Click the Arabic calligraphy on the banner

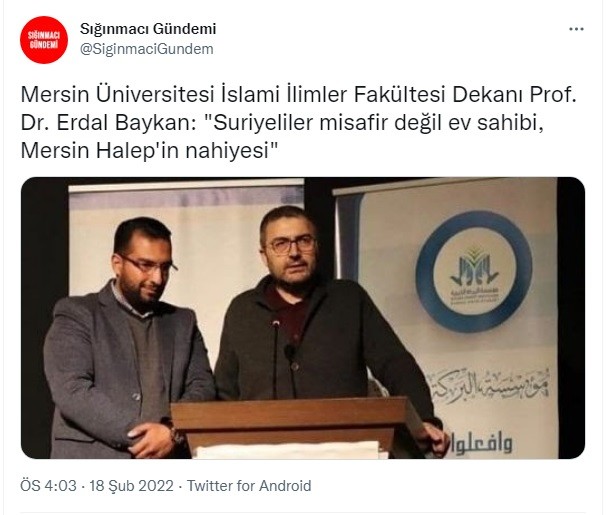coord(489,387)
